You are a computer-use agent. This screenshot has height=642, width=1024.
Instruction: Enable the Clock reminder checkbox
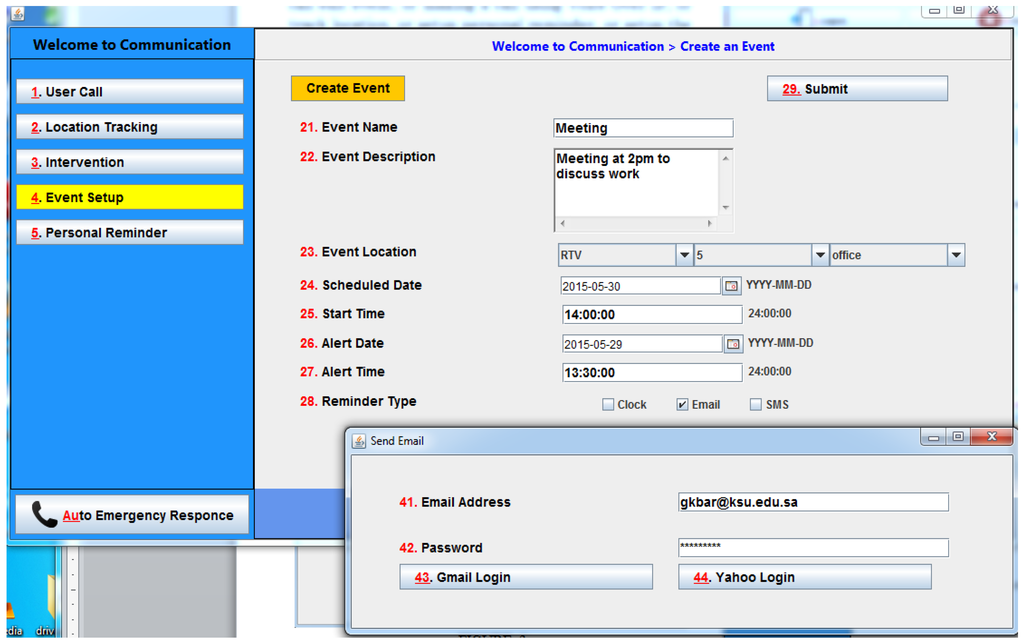[608, 405]
